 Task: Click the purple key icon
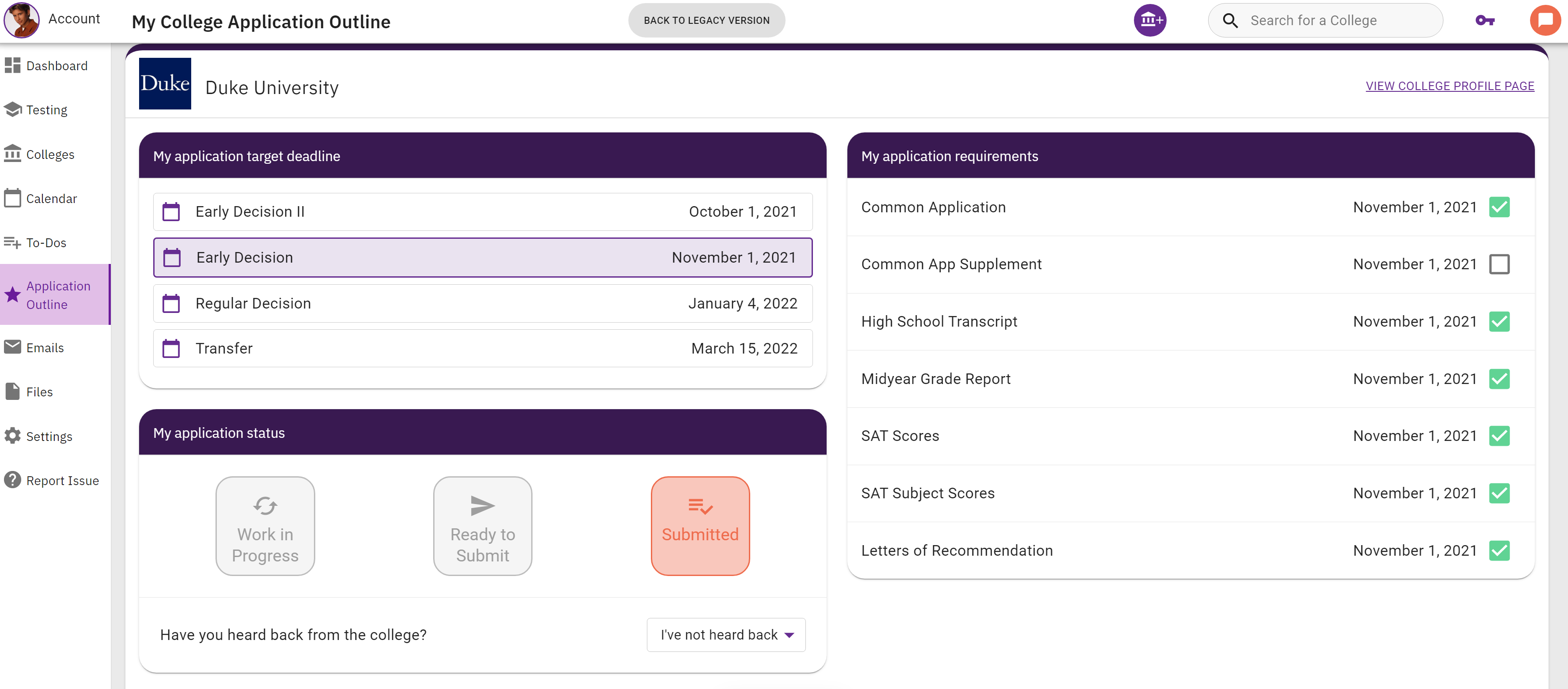(1485, 21)
